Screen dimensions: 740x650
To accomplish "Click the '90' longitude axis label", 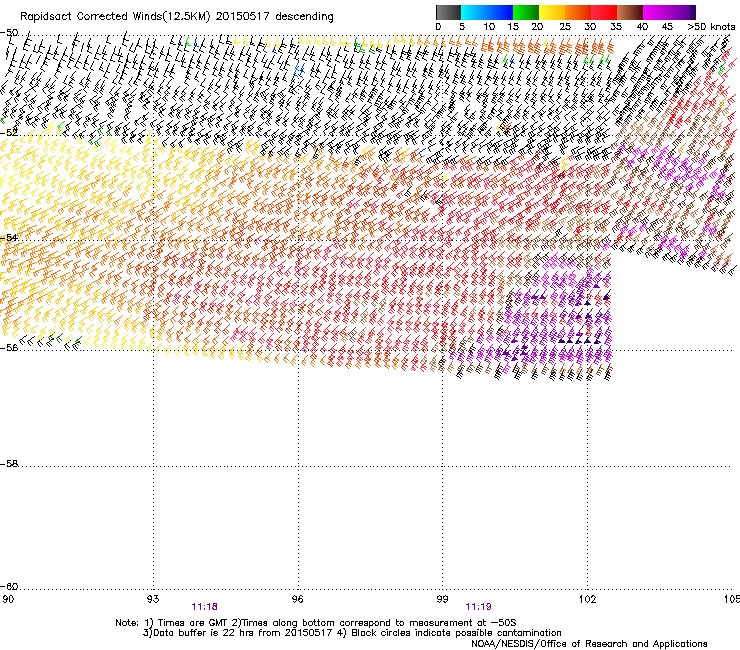I will (8, 599).
